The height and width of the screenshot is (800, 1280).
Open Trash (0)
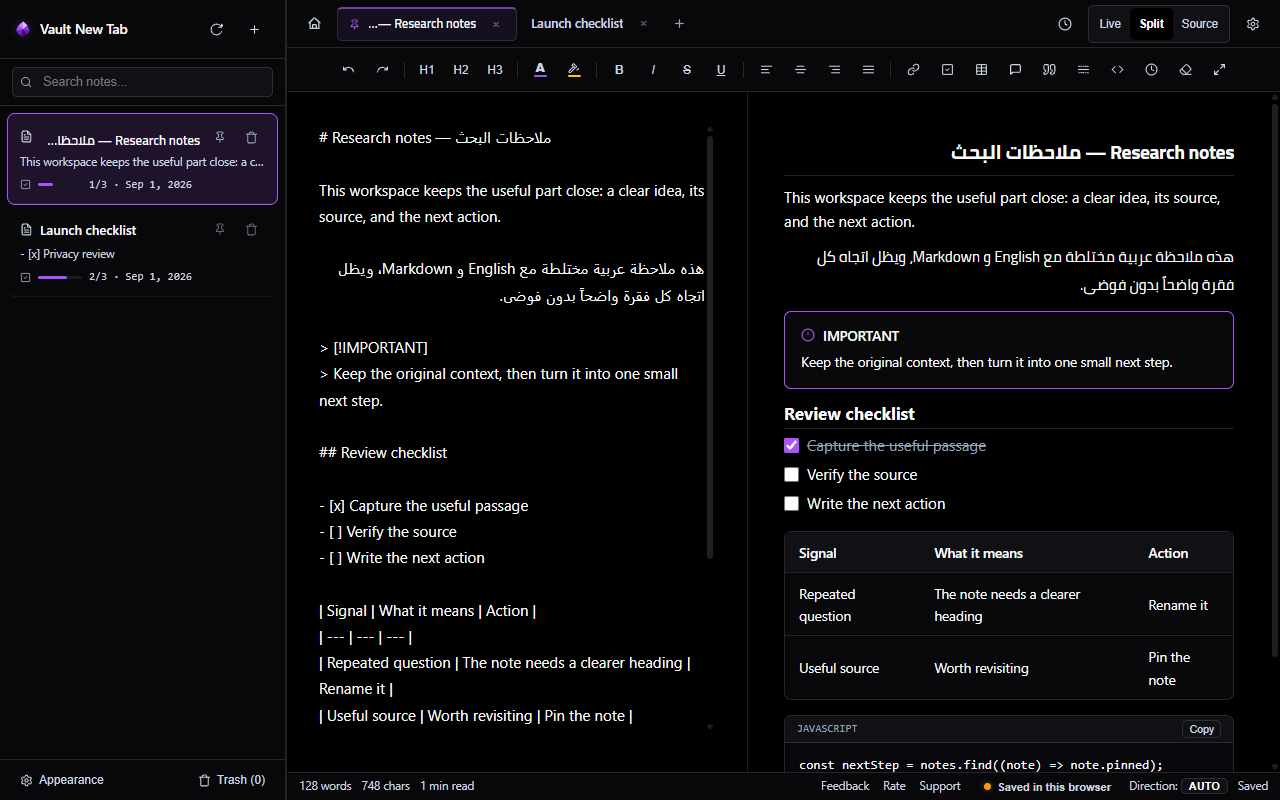[x=232, y=780]
